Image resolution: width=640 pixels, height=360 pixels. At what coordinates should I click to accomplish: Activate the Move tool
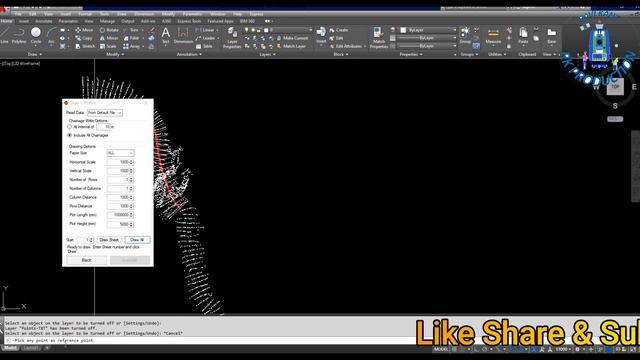(x=84, y=30)
